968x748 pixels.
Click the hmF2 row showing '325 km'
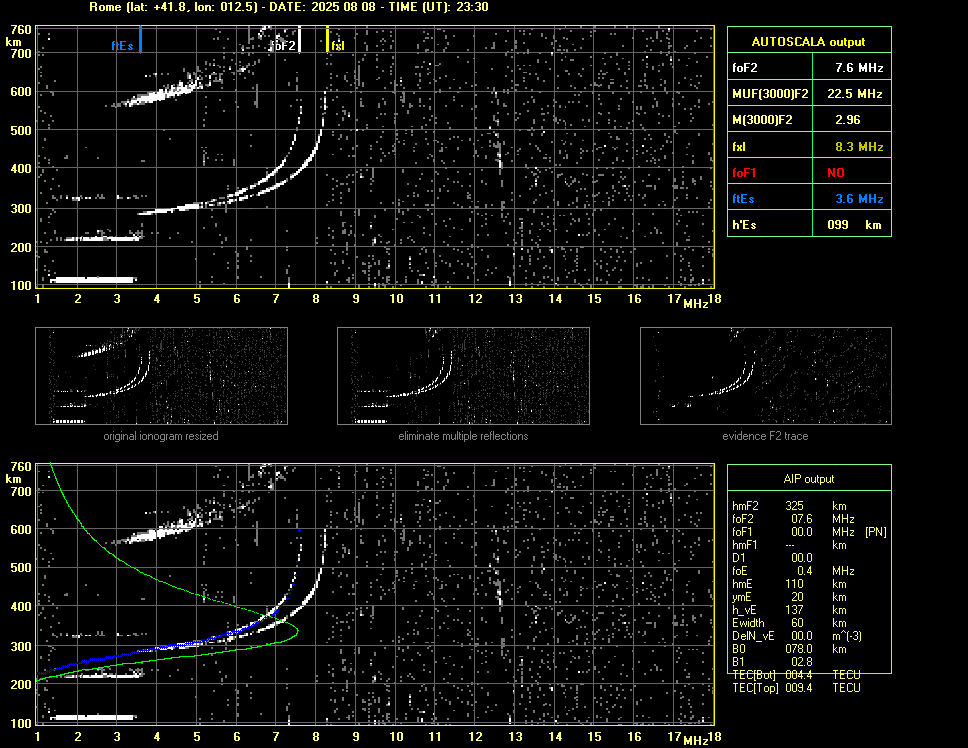tap(792, 506)
